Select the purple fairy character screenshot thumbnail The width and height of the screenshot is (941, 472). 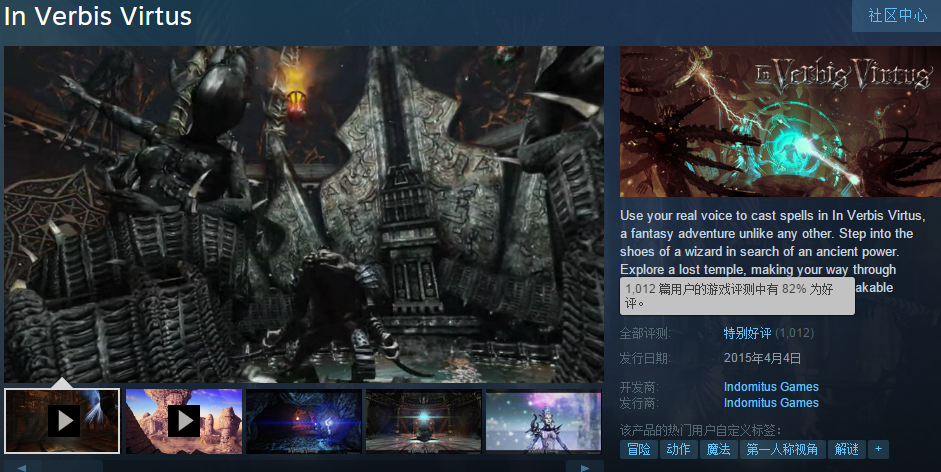click(x=544, y=421)
